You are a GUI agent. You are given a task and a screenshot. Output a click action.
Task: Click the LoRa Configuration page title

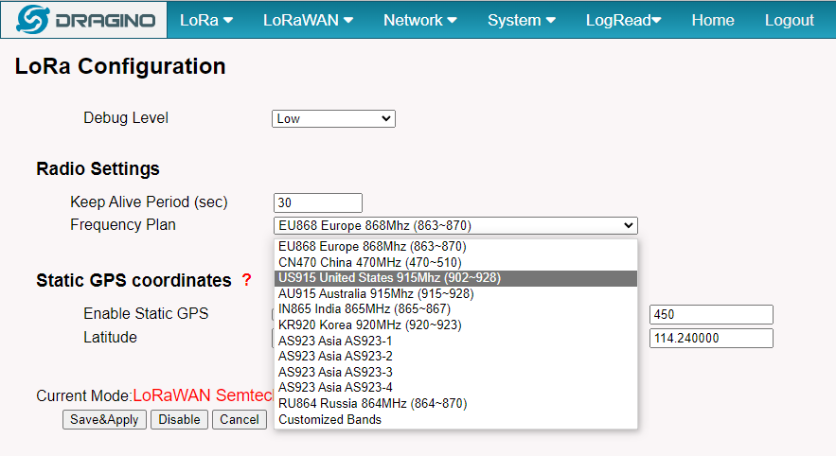pyautogui.click(x=120, y=67)
